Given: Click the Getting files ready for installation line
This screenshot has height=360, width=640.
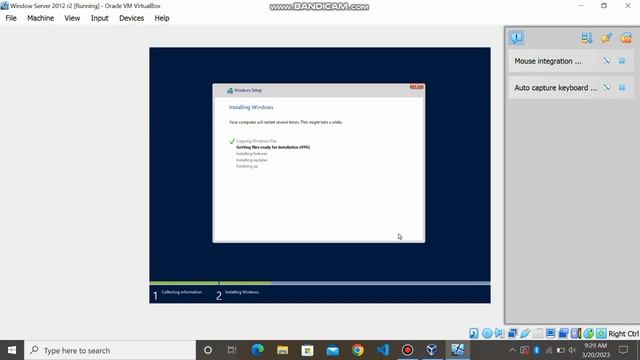Looking at the screenshot, I should click(x=273, y=147).
